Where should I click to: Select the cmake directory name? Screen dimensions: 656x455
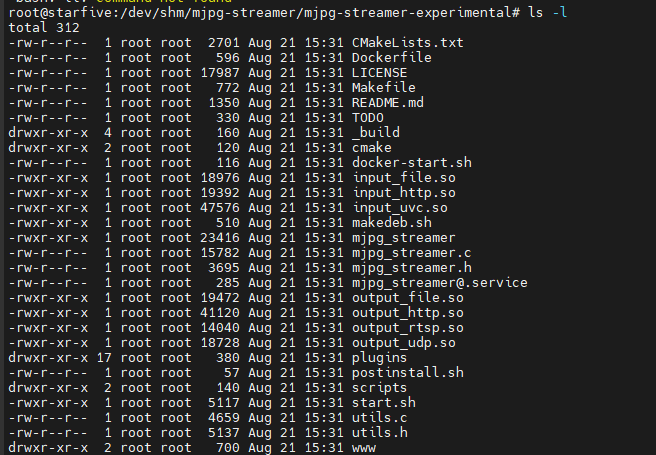pyautogui.click(x=372, y=147)
